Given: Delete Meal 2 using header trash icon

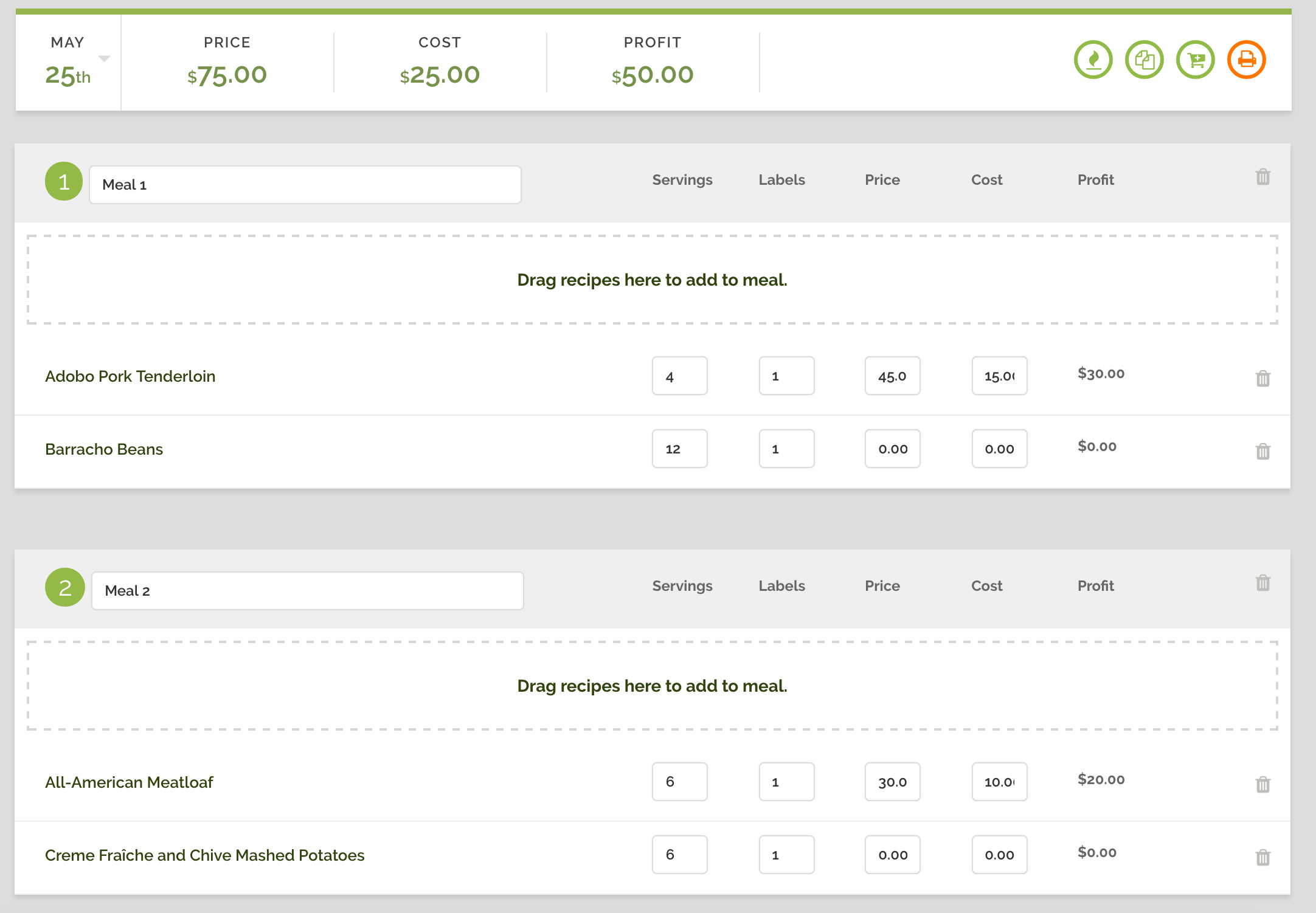Looking at the screenshot, I should [x=1262, y=583].
